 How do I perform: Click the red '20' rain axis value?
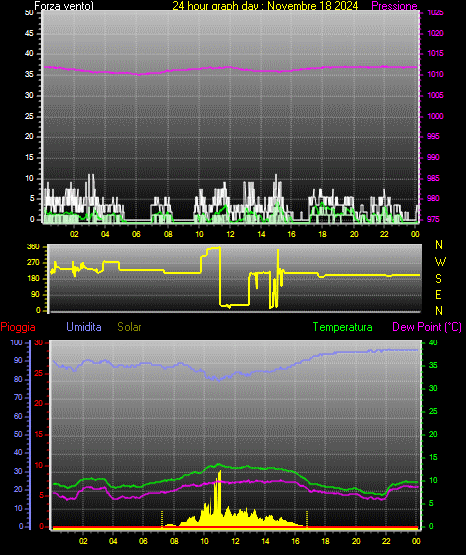pyautogui.click(x=39, y=404)
